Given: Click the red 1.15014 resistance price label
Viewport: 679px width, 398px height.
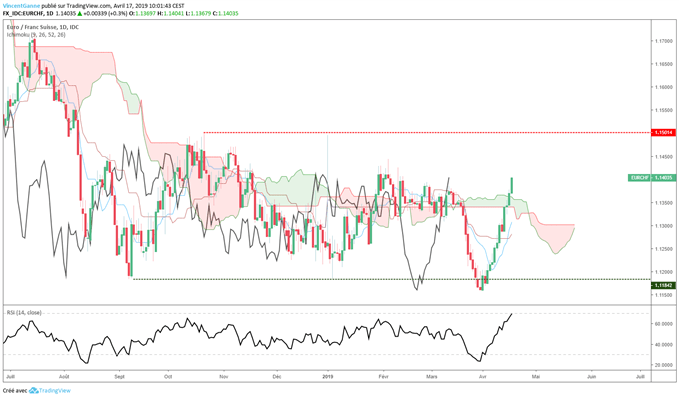Looking at the screenshot, I should coord(663,133).
